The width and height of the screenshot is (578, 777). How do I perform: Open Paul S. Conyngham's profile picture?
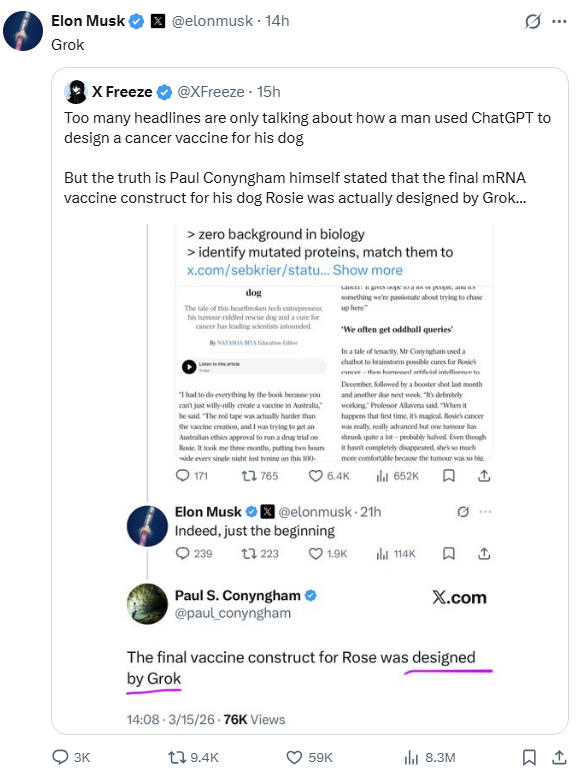(x=147, y=604)
